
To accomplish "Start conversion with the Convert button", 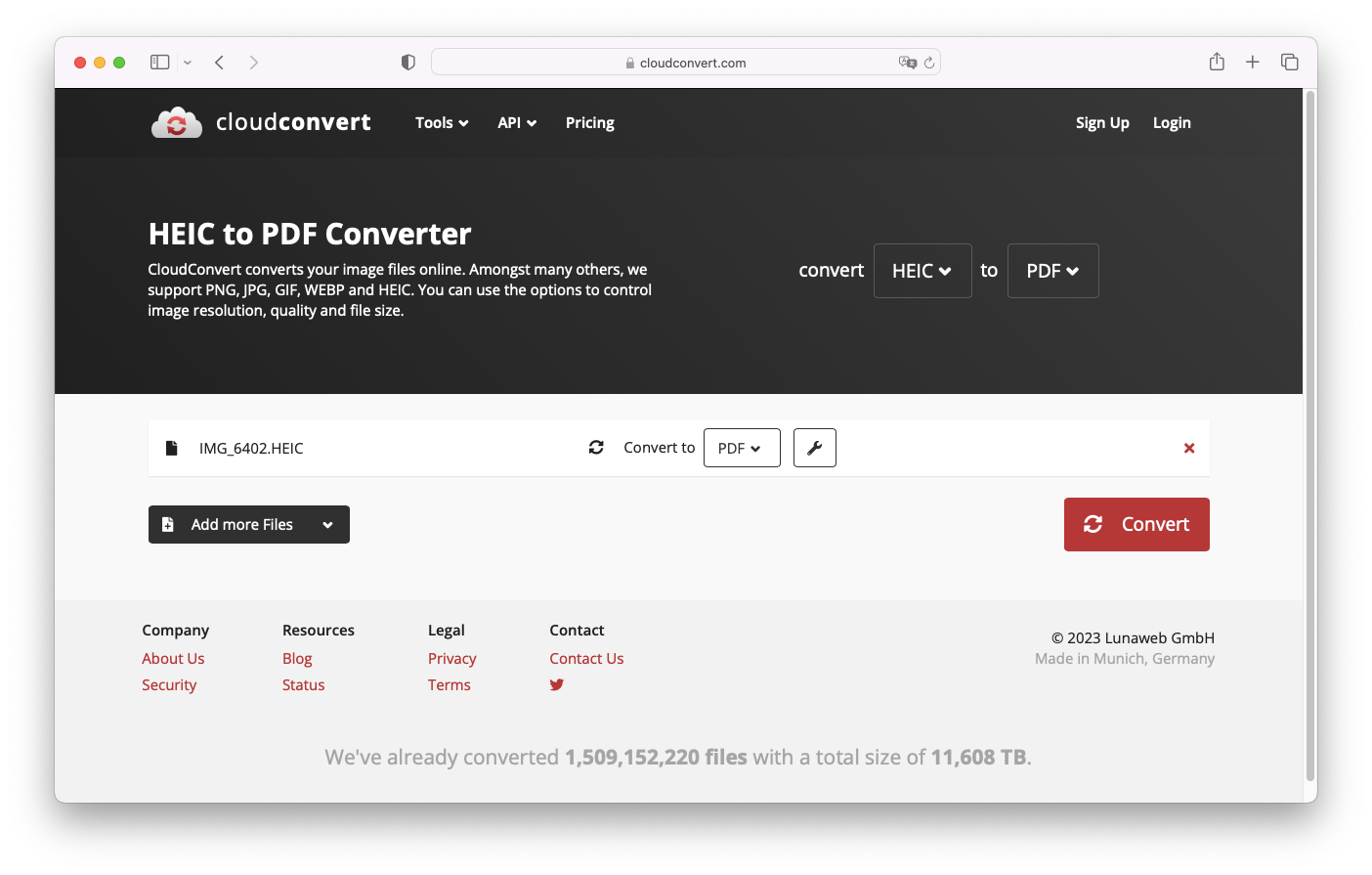I will tap(1136, 524).
